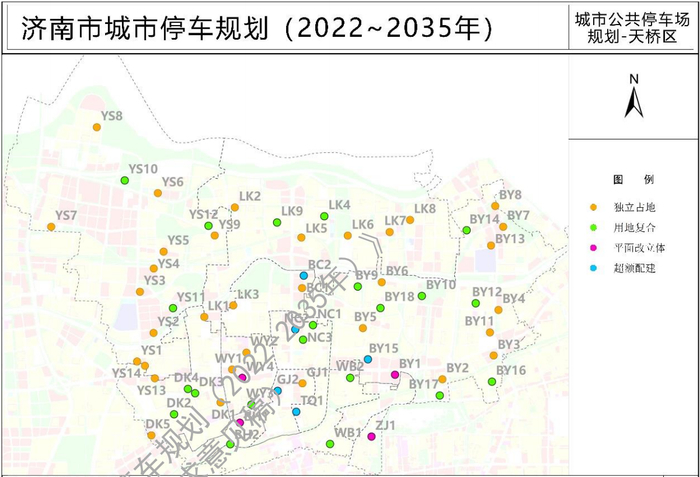The width and height of the screenshot is (700, 477).
Task: Click the BY7 label text
Action: point(518,215)
